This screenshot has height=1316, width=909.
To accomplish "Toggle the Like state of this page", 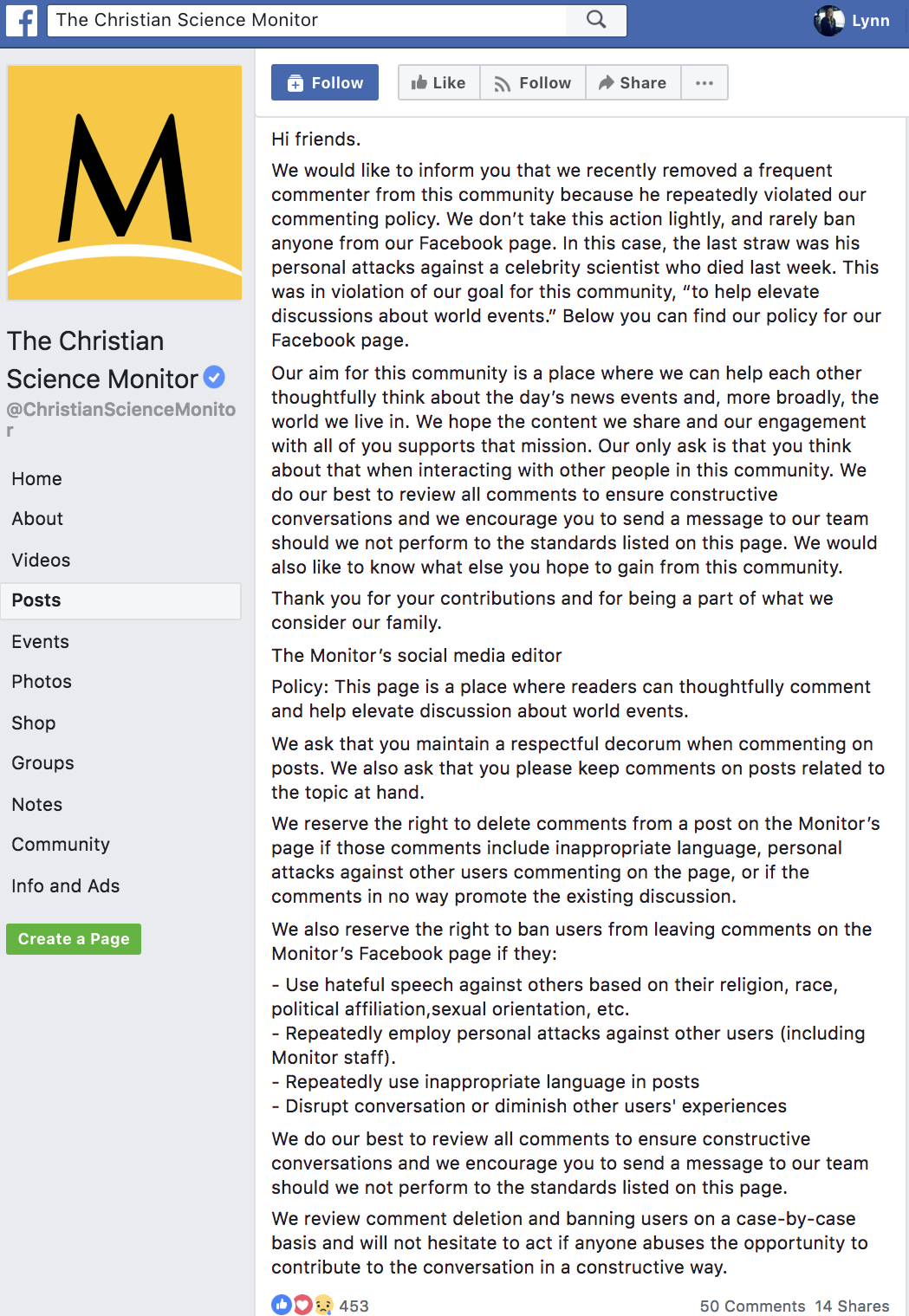I will [x=438, y=82].
